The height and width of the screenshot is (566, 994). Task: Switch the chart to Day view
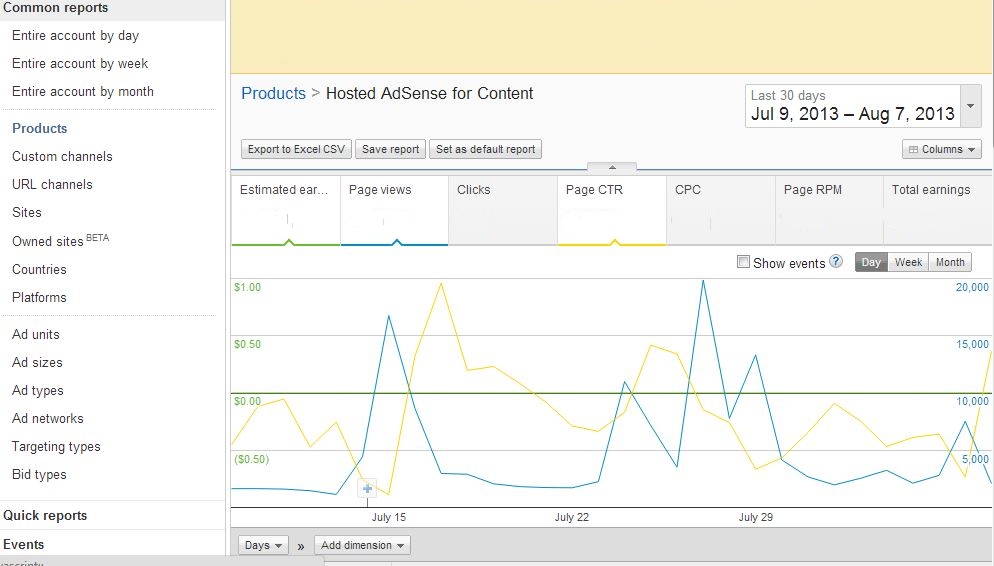(871, 262)
